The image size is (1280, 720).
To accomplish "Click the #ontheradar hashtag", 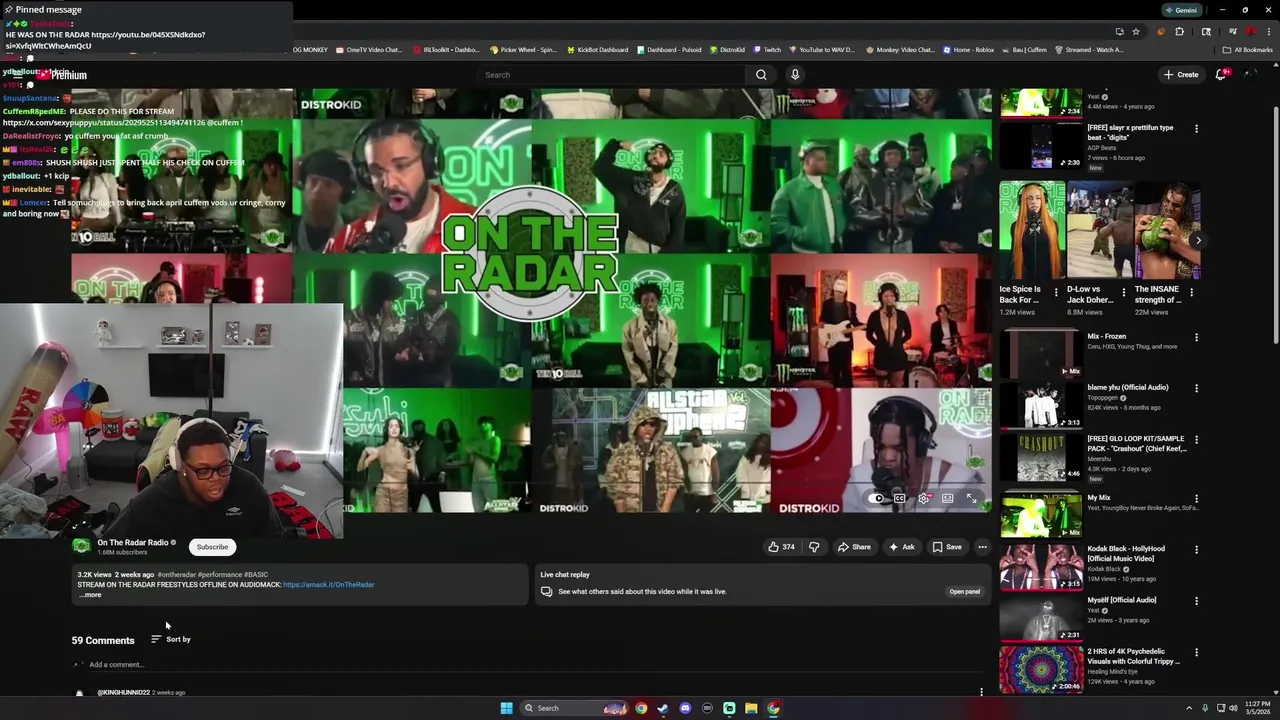I will click(x=176, y=575).
